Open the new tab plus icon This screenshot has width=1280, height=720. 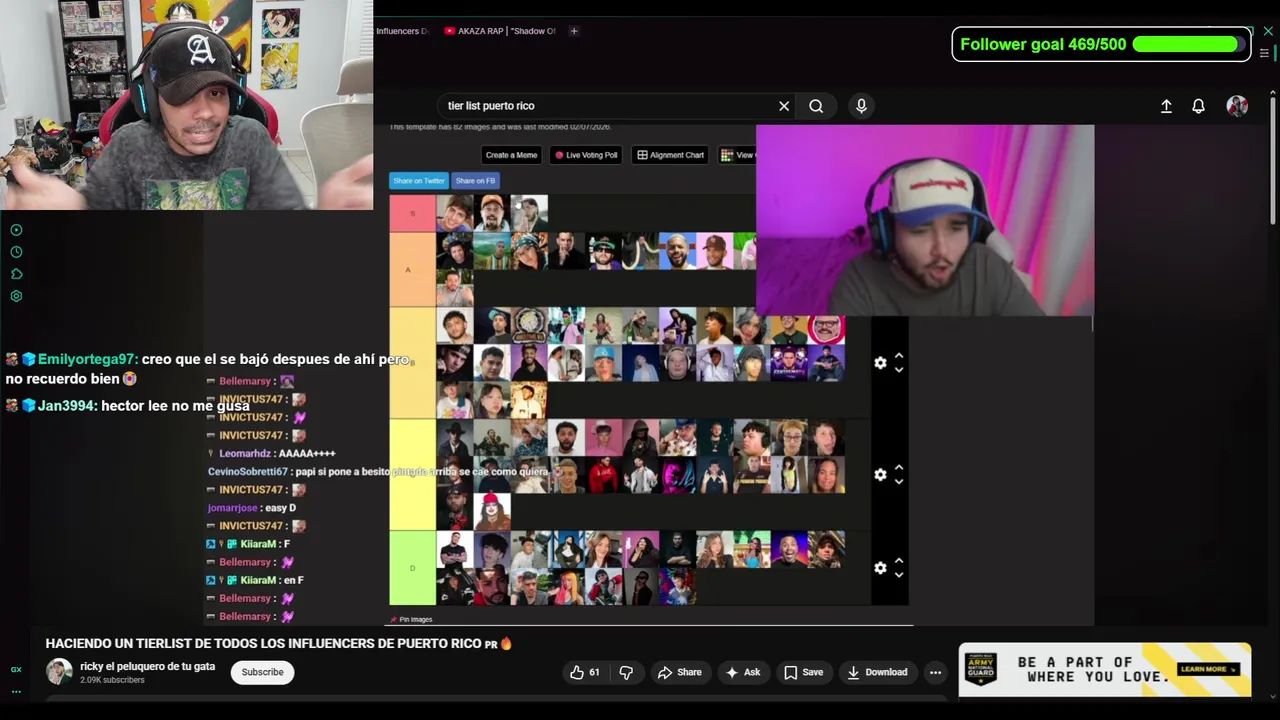click(574, 31)
